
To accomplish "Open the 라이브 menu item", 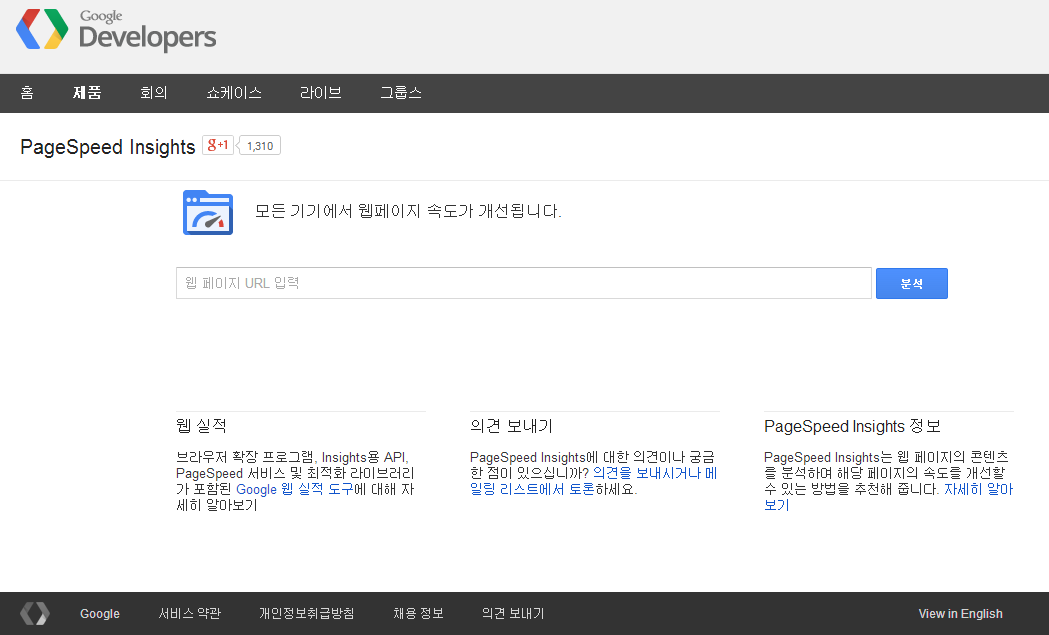I will pos(320,93).
